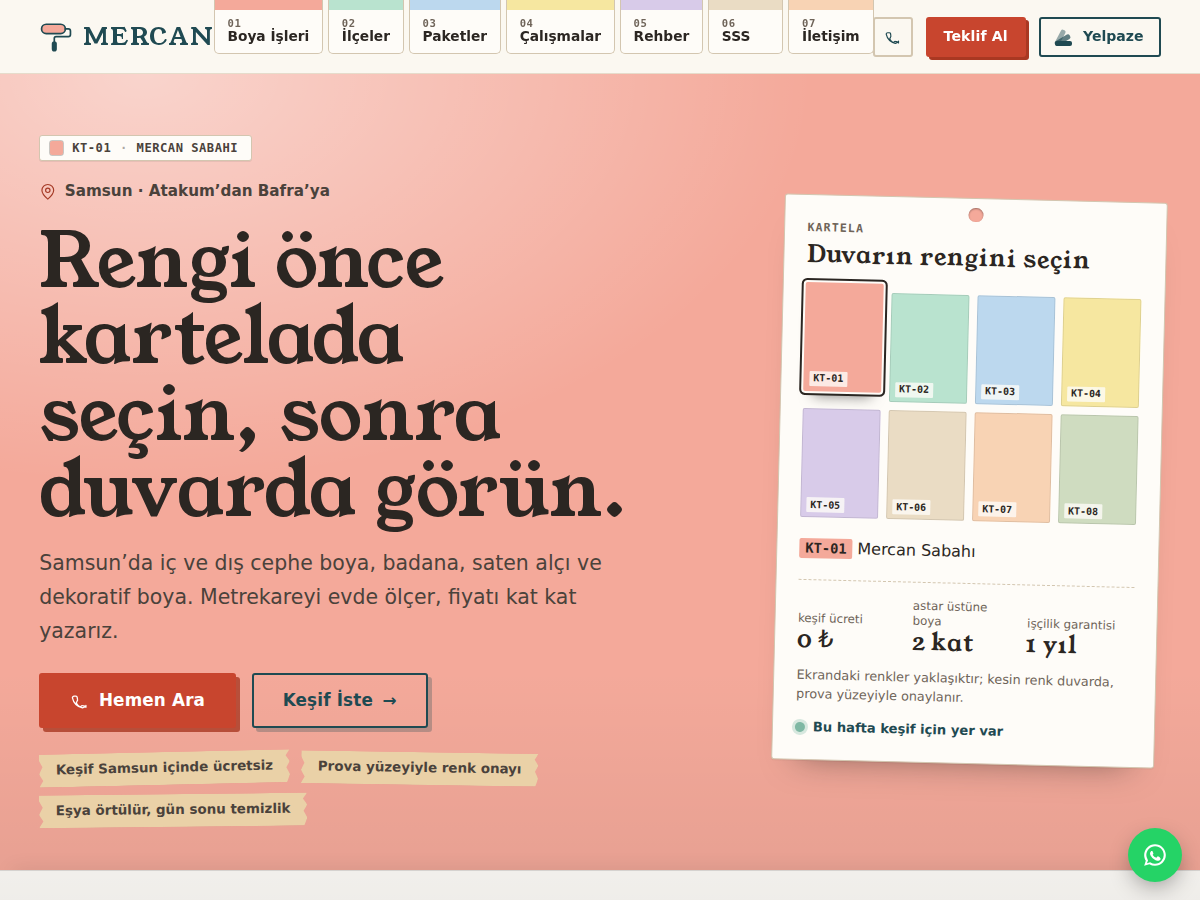
Task: Click the Teklif Al button
Action: tap(976, 37)
